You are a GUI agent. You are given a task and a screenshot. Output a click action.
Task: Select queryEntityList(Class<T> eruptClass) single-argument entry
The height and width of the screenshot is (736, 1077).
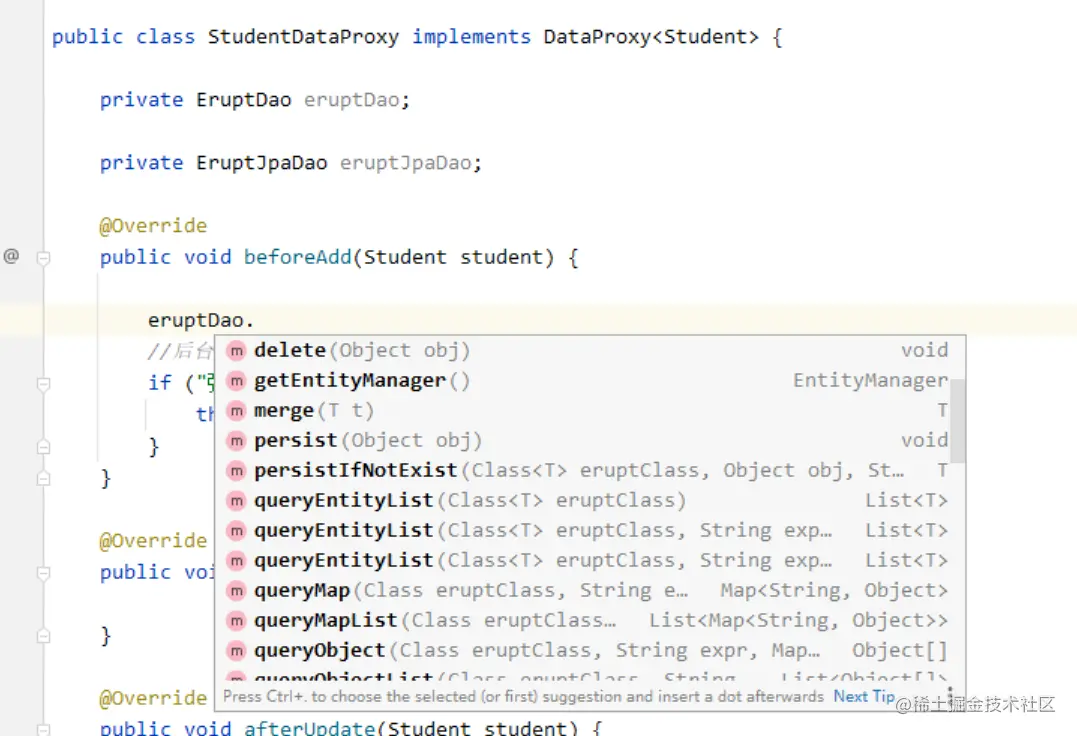589,501
